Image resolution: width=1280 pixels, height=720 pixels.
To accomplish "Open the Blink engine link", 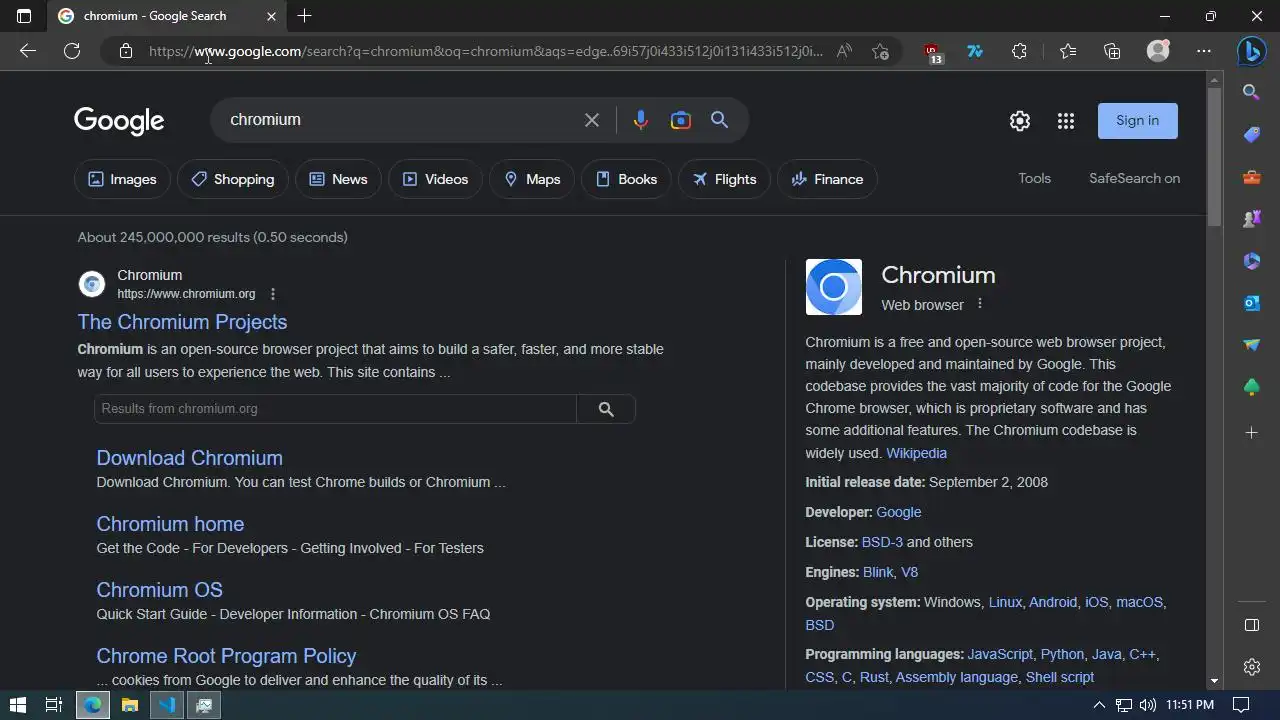I will pos(878,572).
